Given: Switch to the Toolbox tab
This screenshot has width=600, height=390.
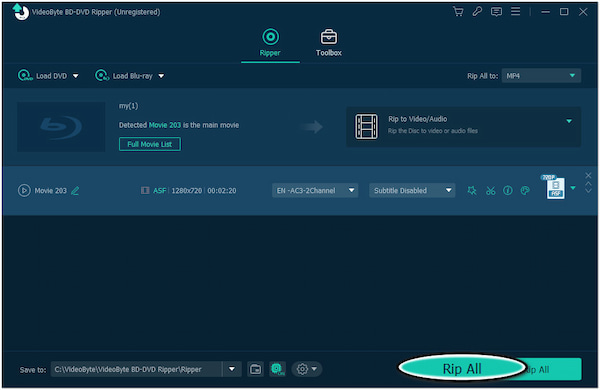Looking at the screenshot, I should point(329,43).
